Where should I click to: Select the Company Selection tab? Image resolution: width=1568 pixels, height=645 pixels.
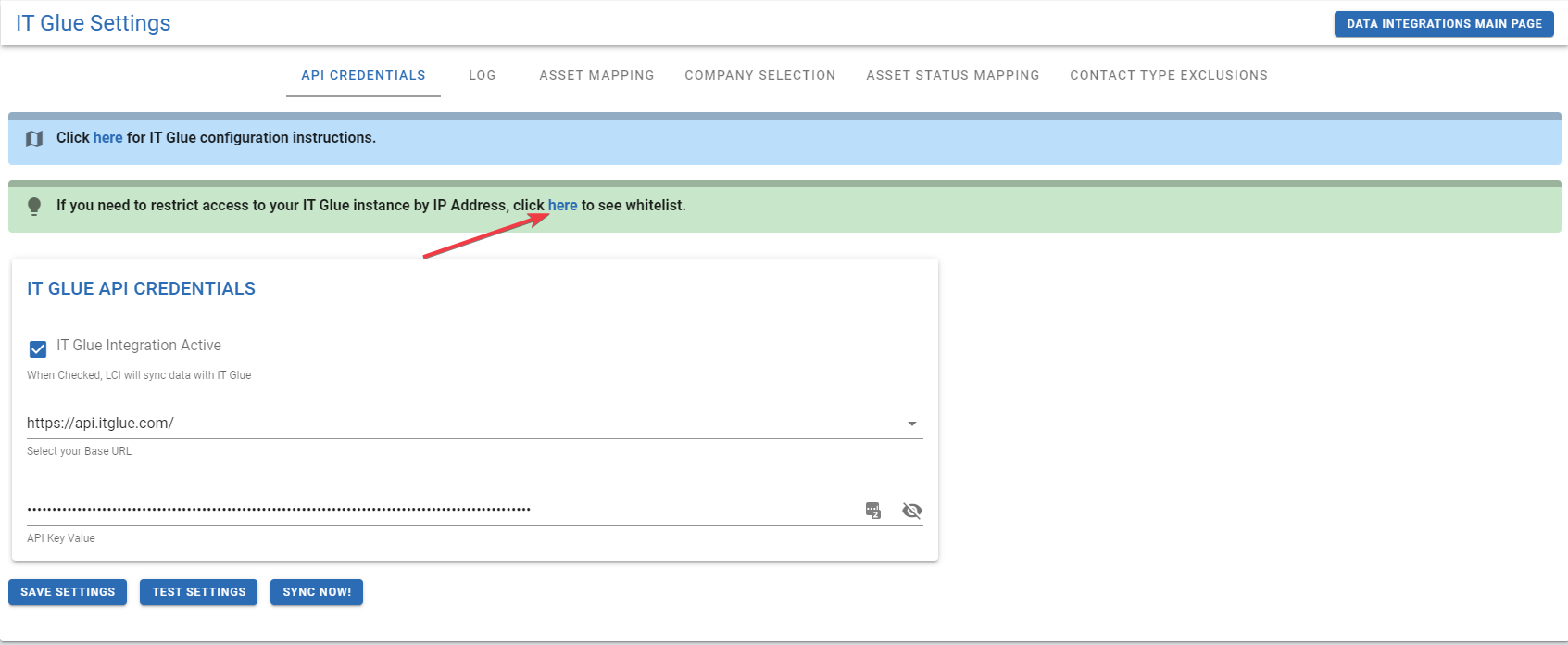tap(759, 75)
